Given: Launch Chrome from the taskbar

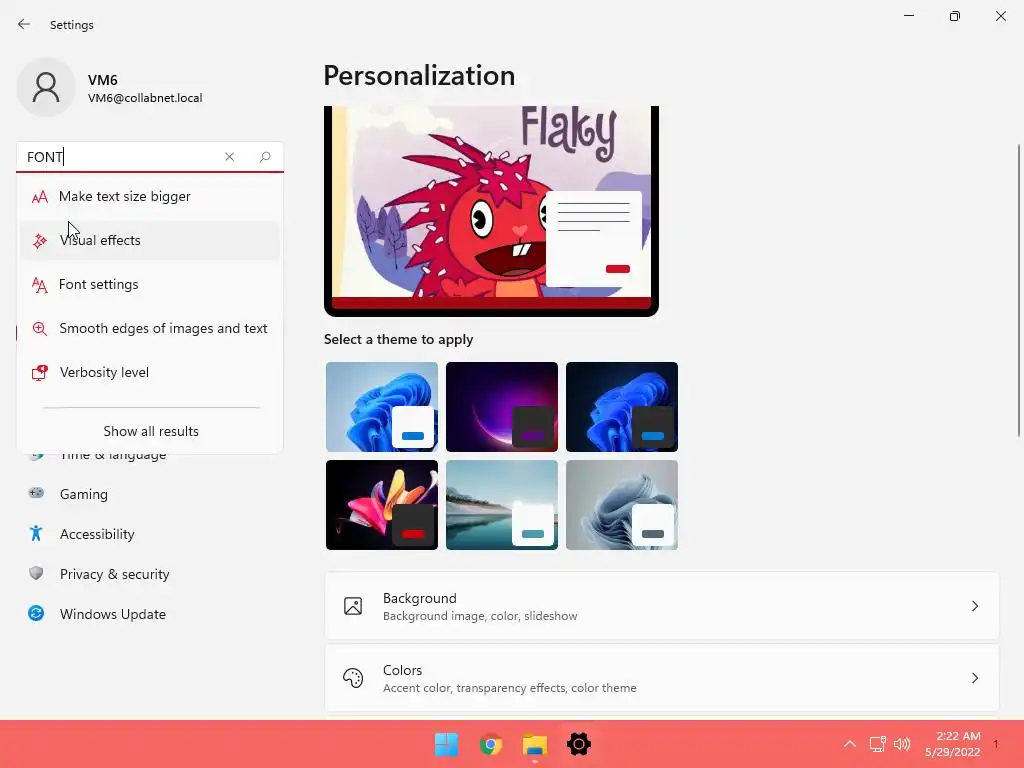Looking at the screenshot, I should (x=490, y=744).
